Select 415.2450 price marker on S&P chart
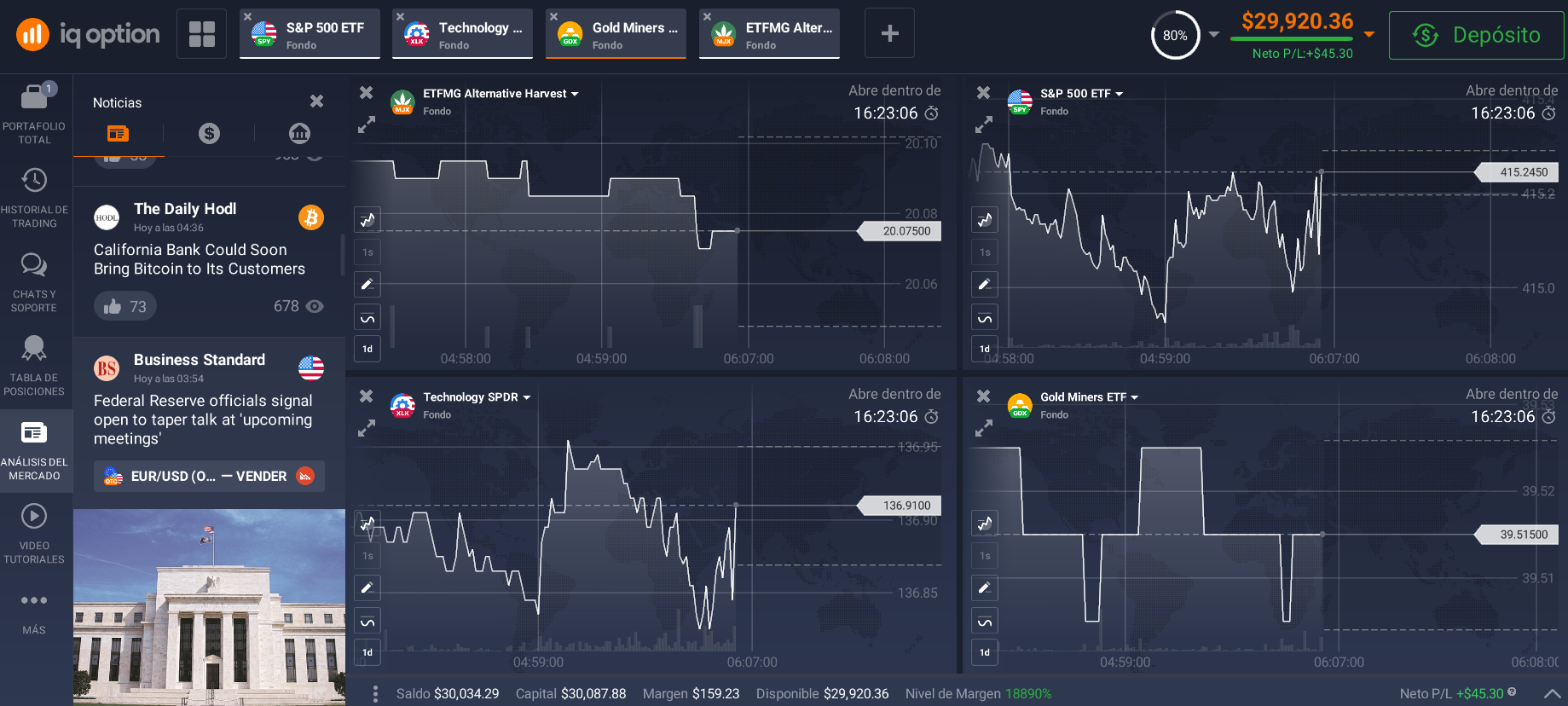1568x706 pixels. click(x=1517, y=172)
